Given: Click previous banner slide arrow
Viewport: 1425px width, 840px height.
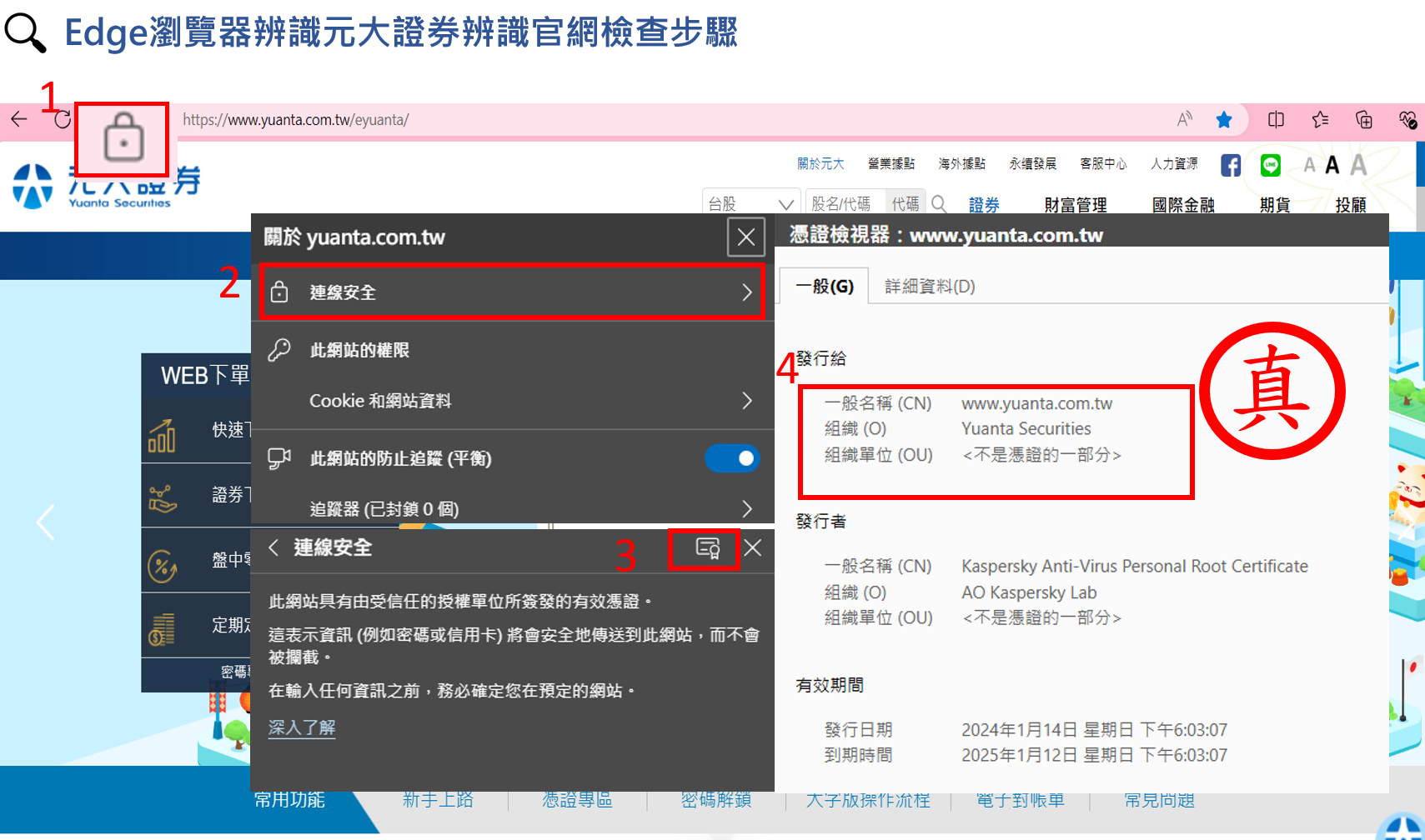Looking at the screenshot, I should 46,522.
